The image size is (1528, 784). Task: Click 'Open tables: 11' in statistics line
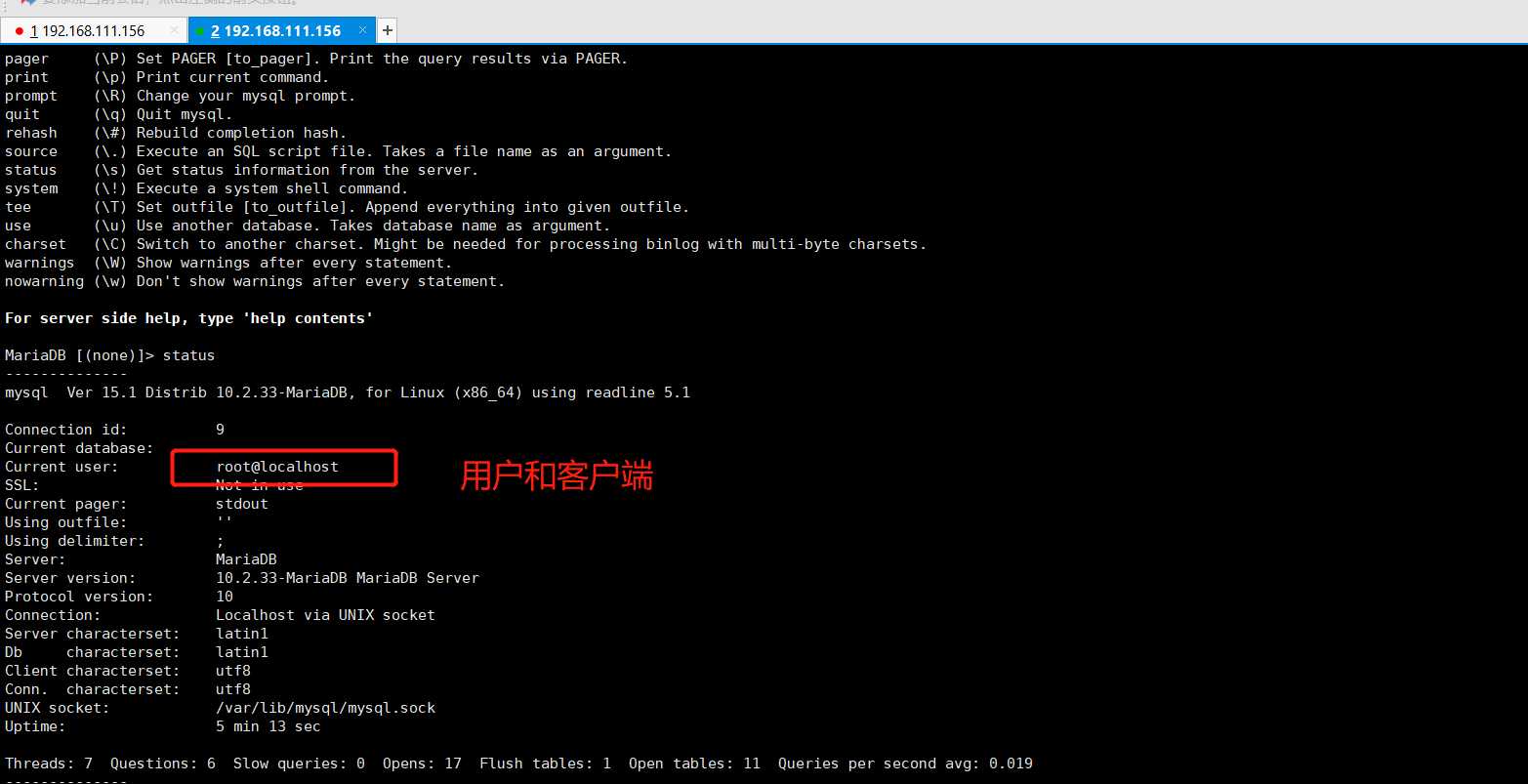point(694,763)
